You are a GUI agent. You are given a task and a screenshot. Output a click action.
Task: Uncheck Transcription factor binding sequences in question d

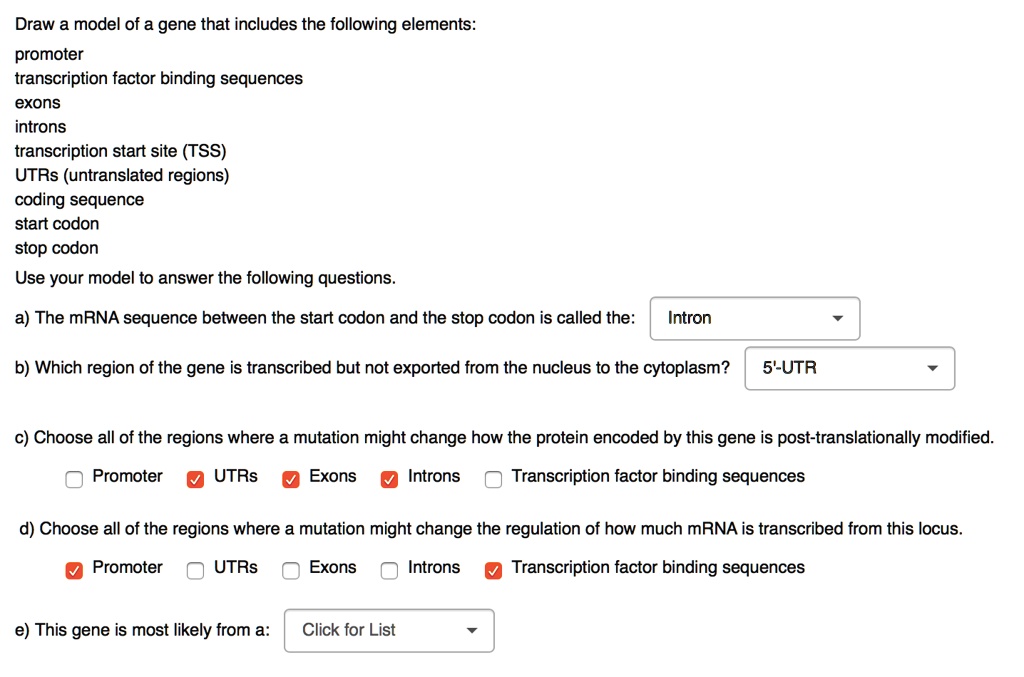[x=493, y=570]
